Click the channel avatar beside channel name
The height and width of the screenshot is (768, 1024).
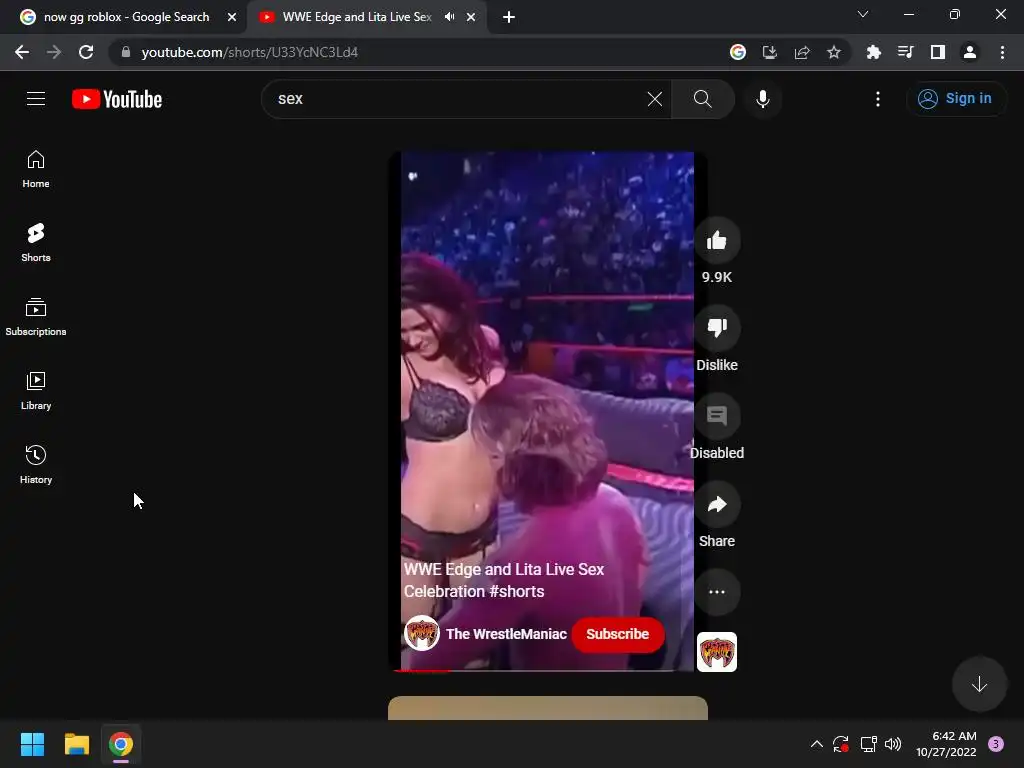tap(421, 633)
